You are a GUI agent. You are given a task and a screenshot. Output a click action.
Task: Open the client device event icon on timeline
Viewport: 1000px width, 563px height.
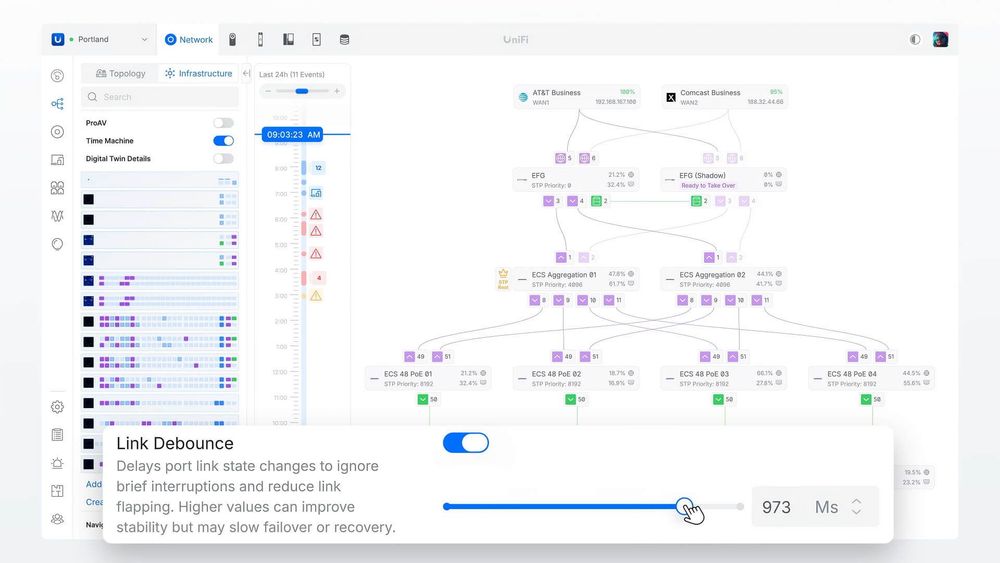pyautogui.click(x=316, y=193)
